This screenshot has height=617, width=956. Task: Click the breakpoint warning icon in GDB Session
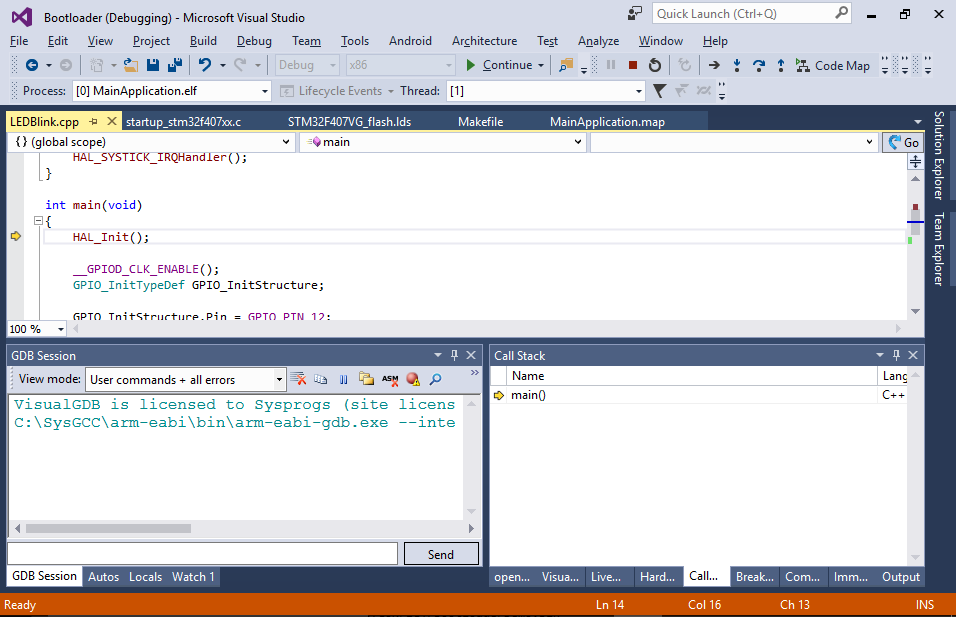pyautogui.click(x=413, y=379)
